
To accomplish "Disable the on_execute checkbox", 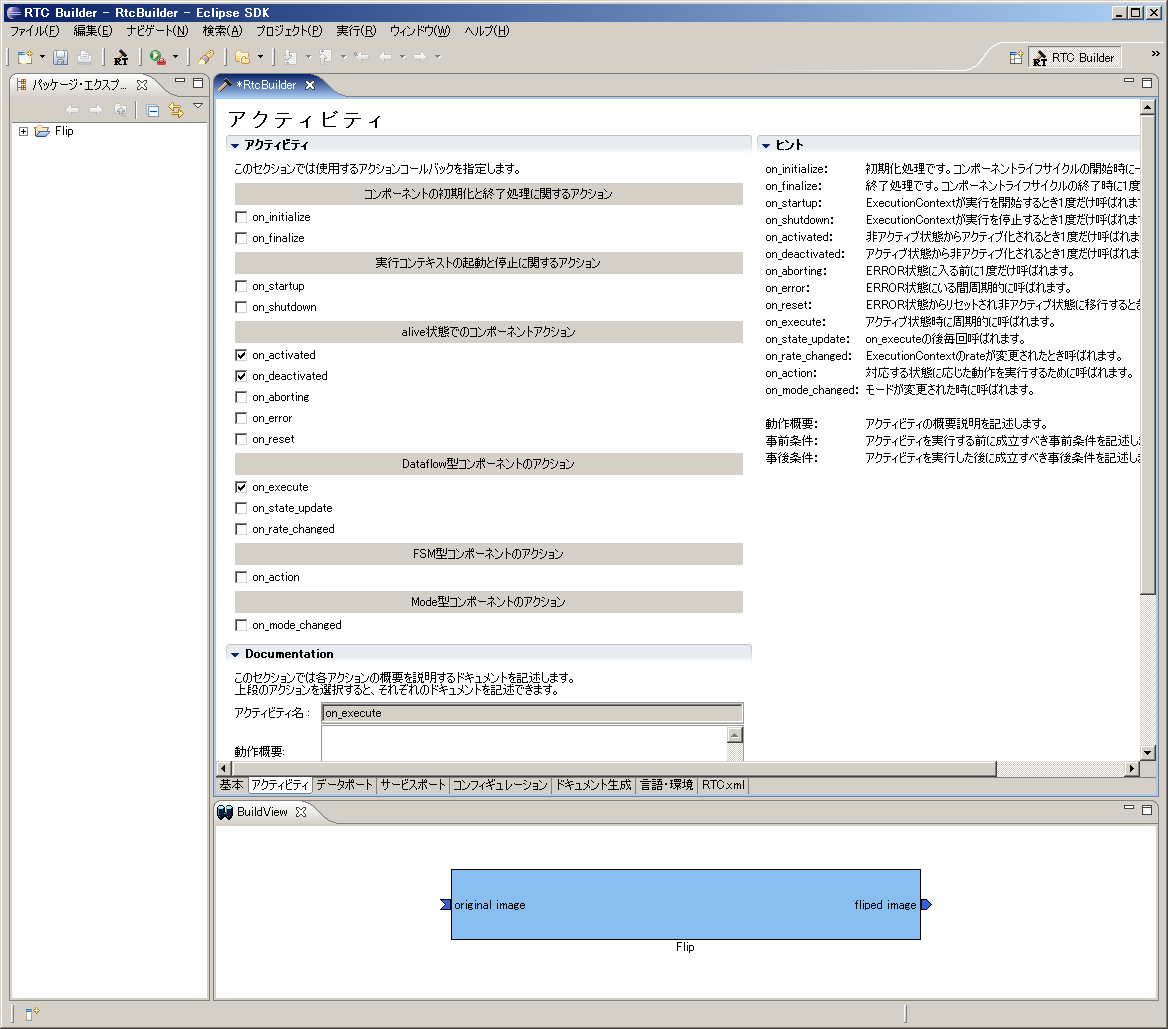I will 241,487.
